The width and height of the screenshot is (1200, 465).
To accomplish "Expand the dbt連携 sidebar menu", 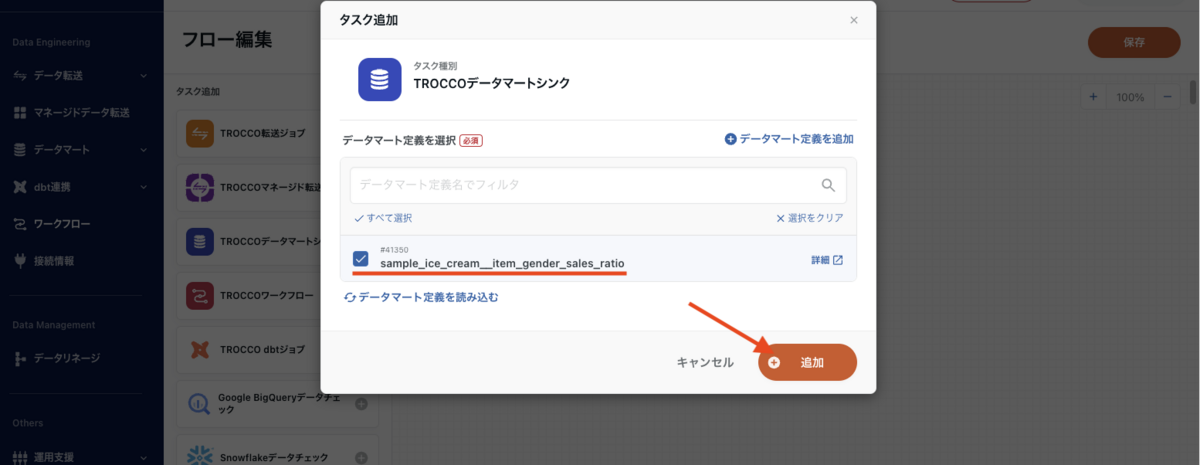I will [144, 187].
